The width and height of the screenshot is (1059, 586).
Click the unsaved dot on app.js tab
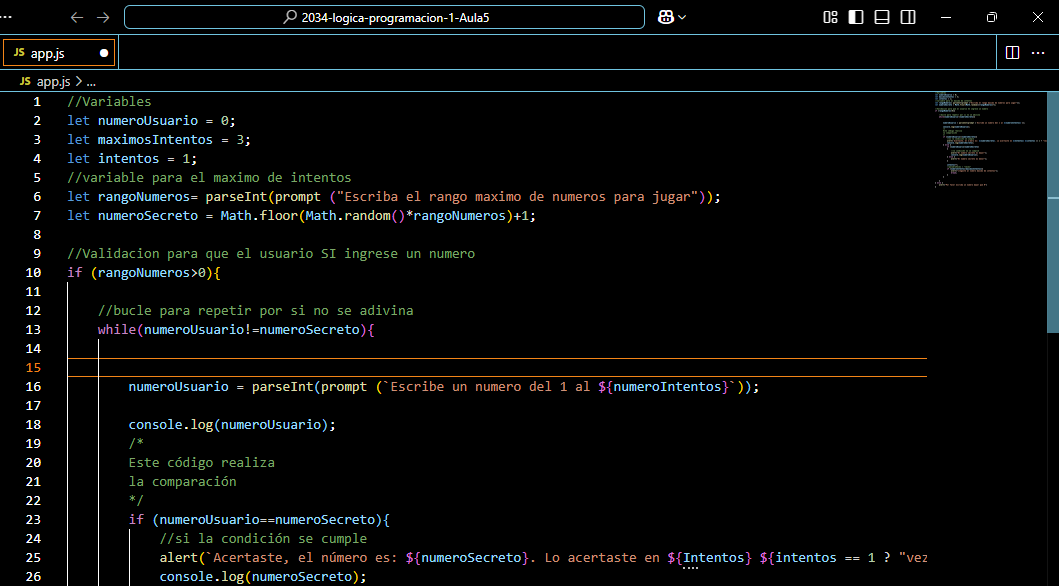tap(104, 53)
